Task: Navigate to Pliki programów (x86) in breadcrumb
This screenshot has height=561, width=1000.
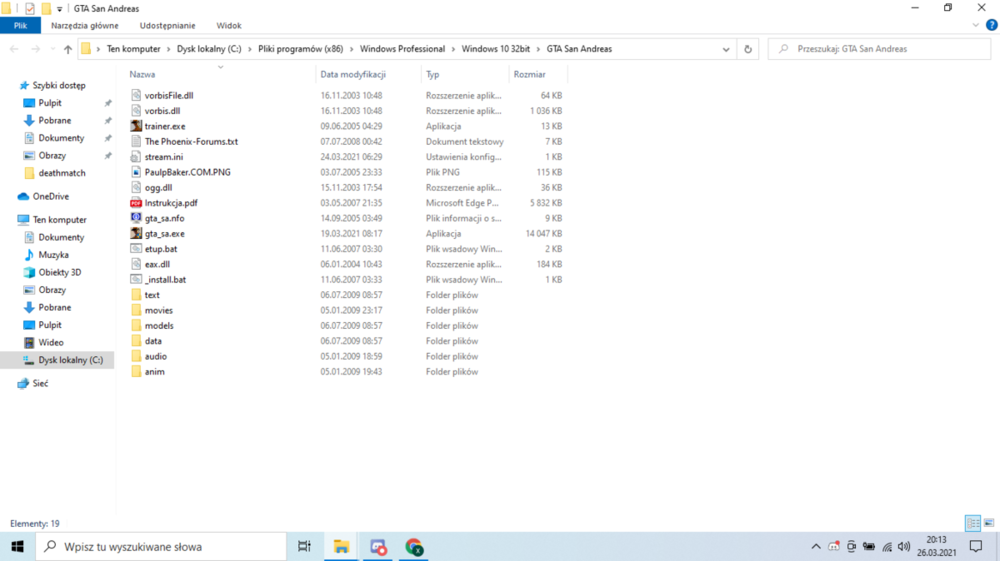Action: [x=300, y=49]
